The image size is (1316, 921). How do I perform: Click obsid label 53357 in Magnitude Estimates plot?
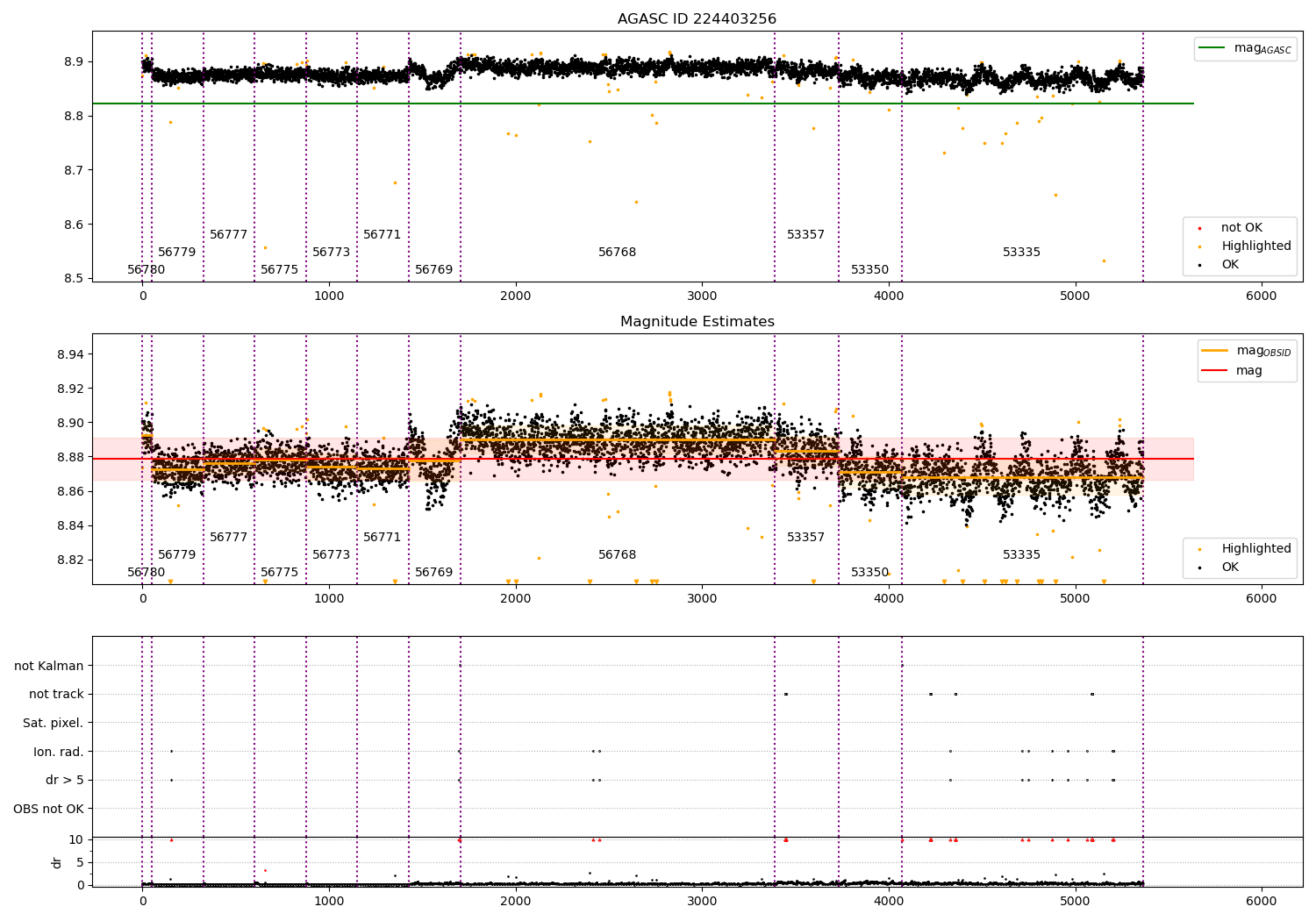(806, 538)
